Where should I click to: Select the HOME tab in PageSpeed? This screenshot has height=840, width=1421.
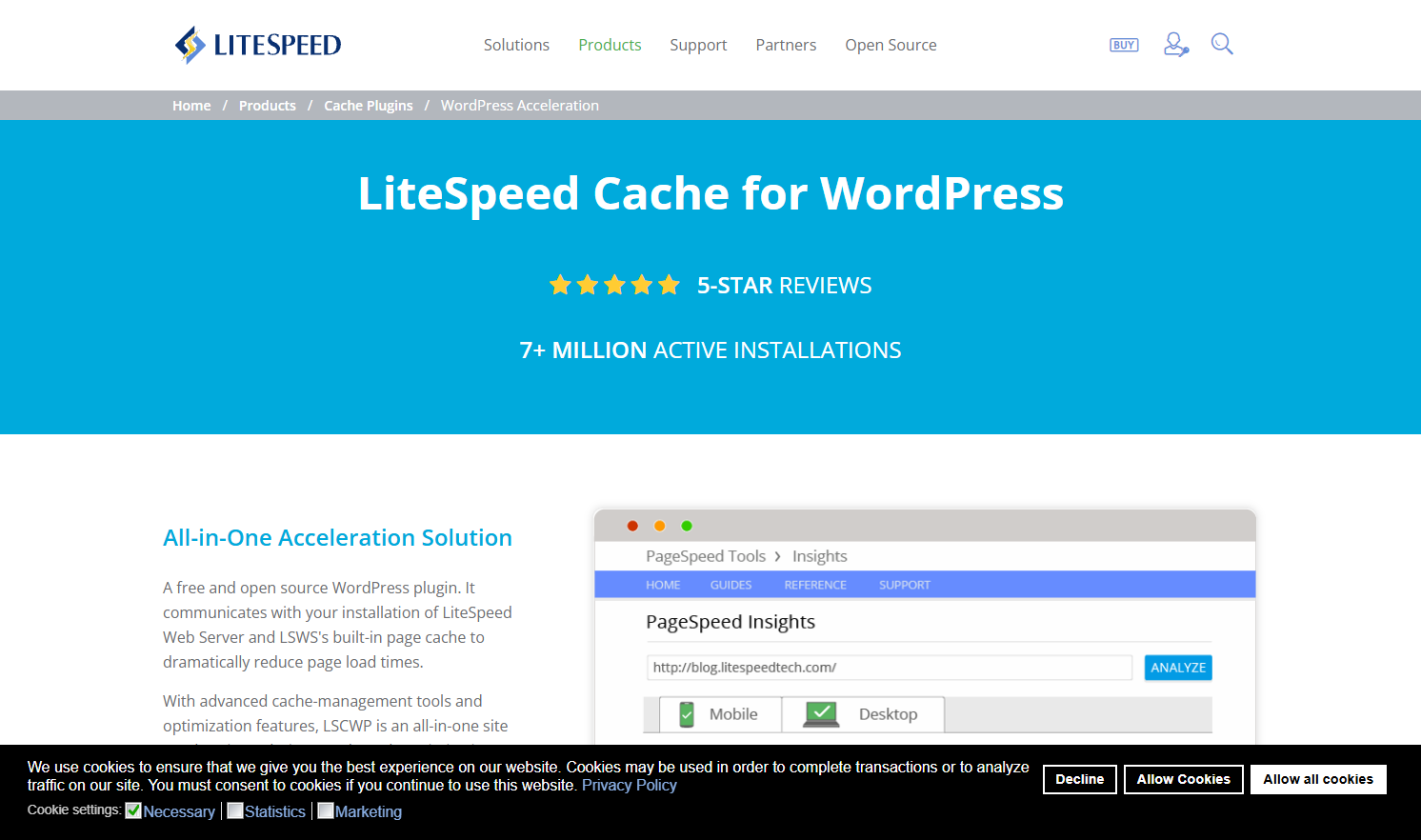(663, 585)
